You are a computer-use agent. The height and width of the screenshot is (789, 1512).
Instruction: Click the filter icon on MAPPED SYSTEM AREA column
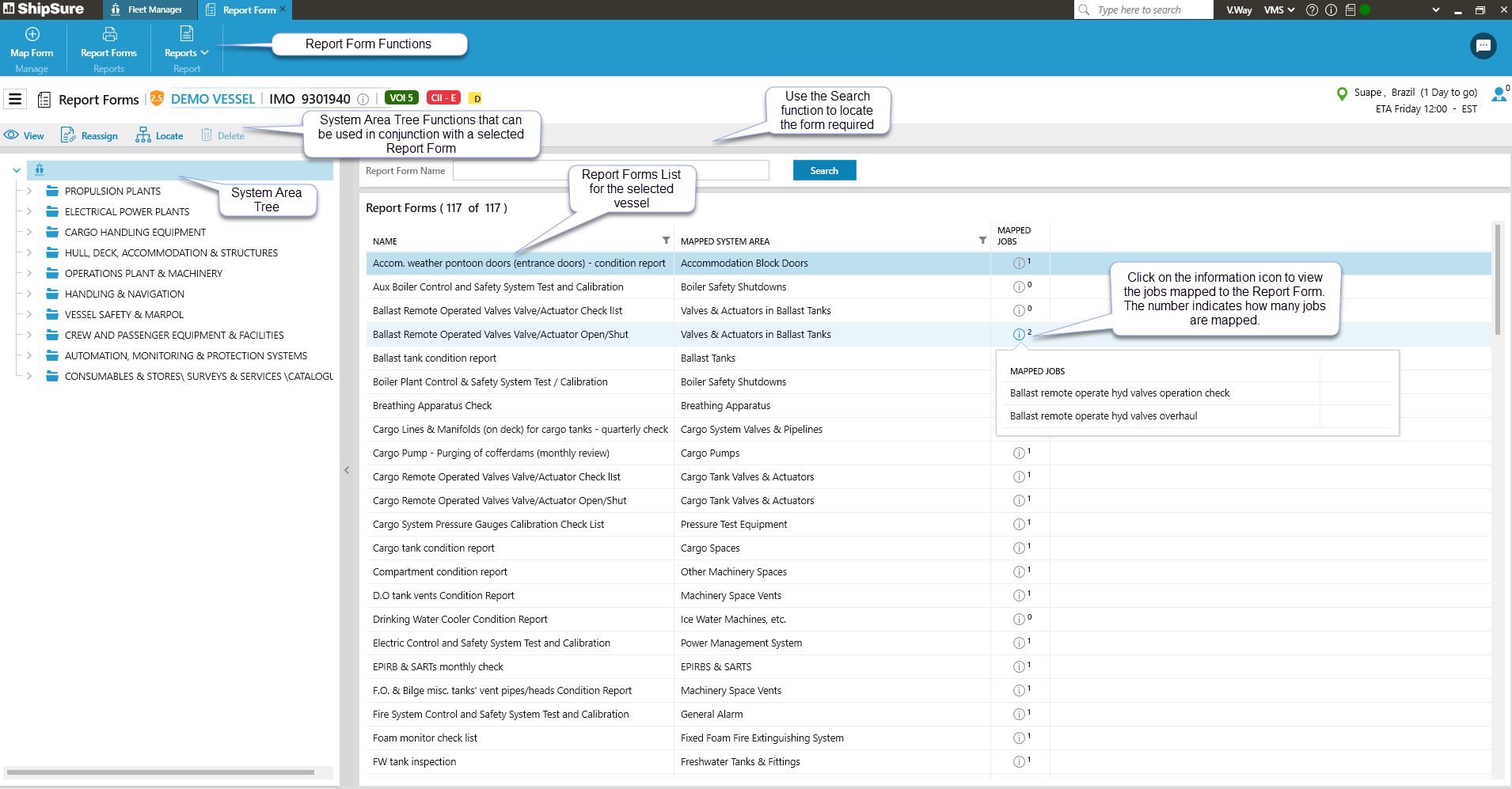click(982, 241)
